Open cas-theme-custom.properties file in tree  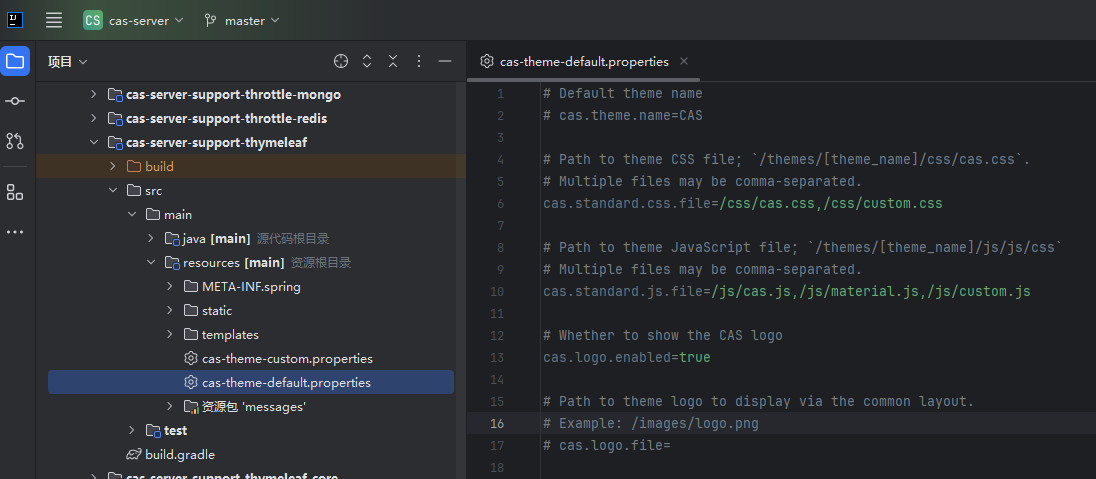point(287,358)
